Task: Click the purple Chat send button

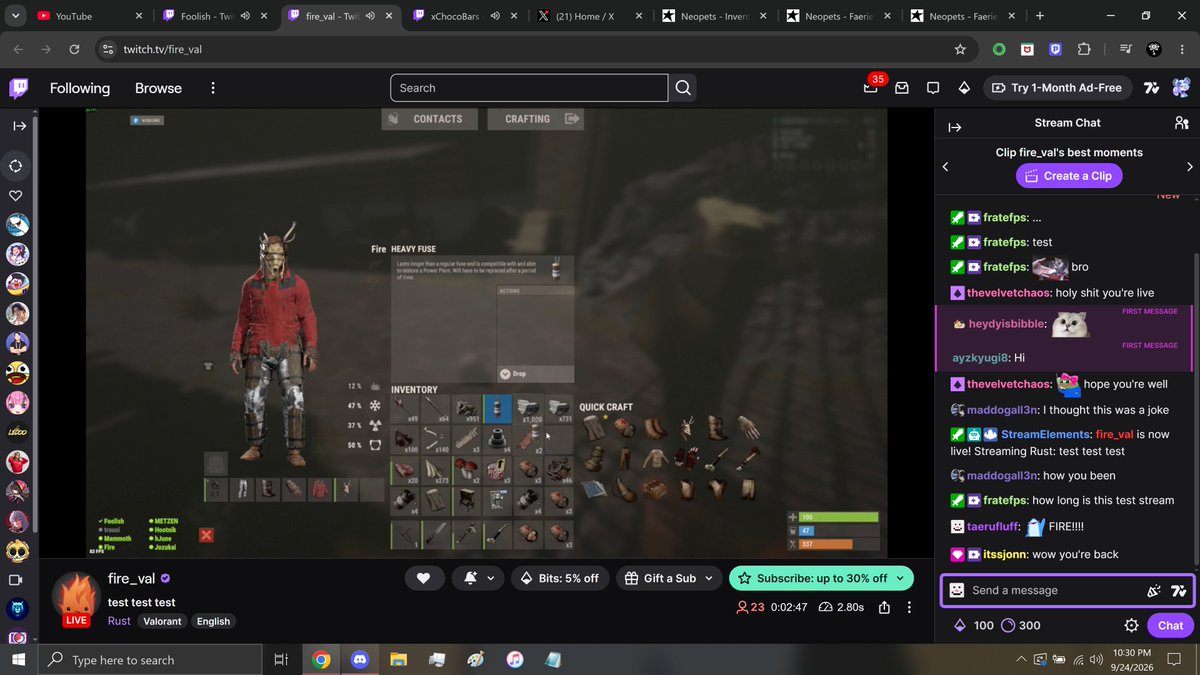Action: click(x=1170, y=625)
